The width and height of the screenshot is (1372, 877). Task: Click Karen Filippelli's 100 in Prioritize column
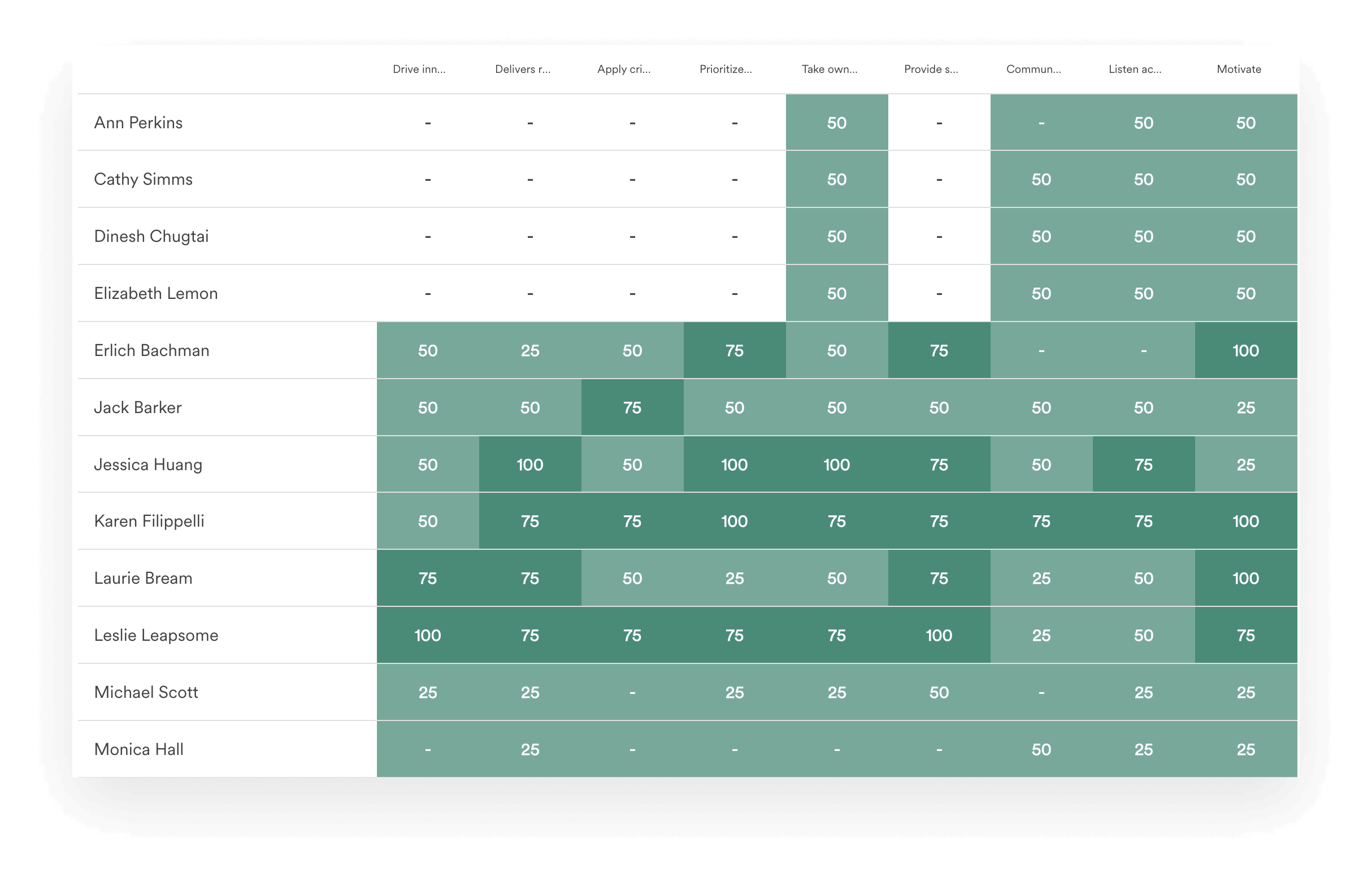pyautogui.click(x=734, y=521)
